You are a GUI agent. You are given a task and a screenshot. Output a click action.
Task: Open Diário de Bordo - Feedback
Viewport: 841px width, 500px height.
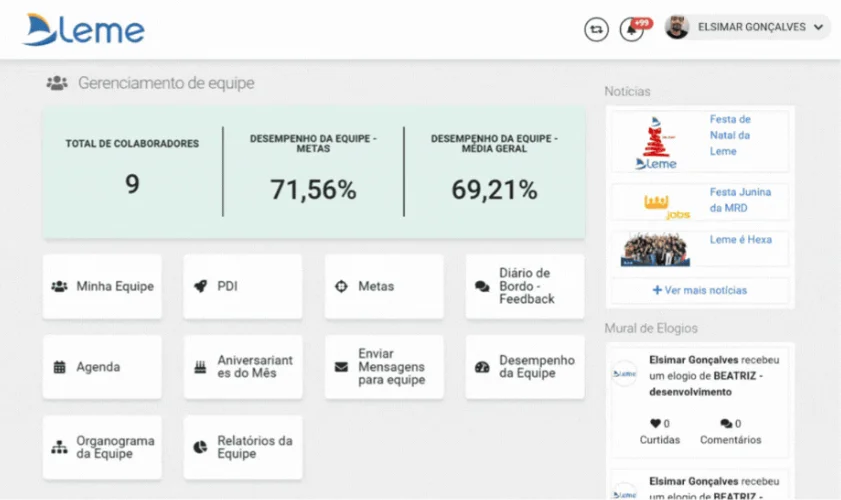(x=526, y=286)
